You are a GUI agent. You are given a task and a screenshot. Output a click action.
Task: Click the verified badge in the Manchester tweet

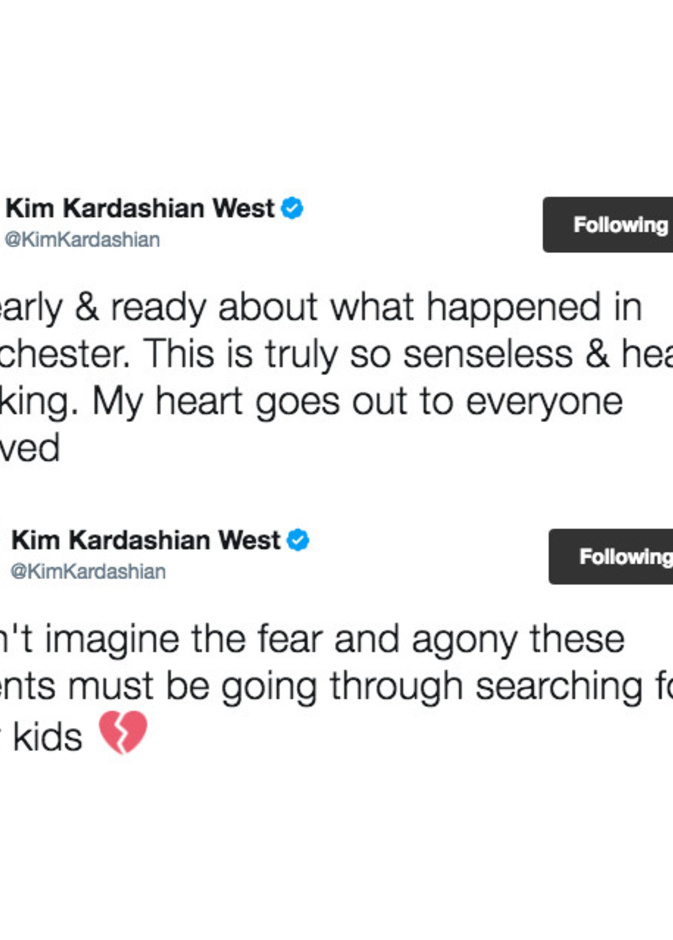pos(292,209)
